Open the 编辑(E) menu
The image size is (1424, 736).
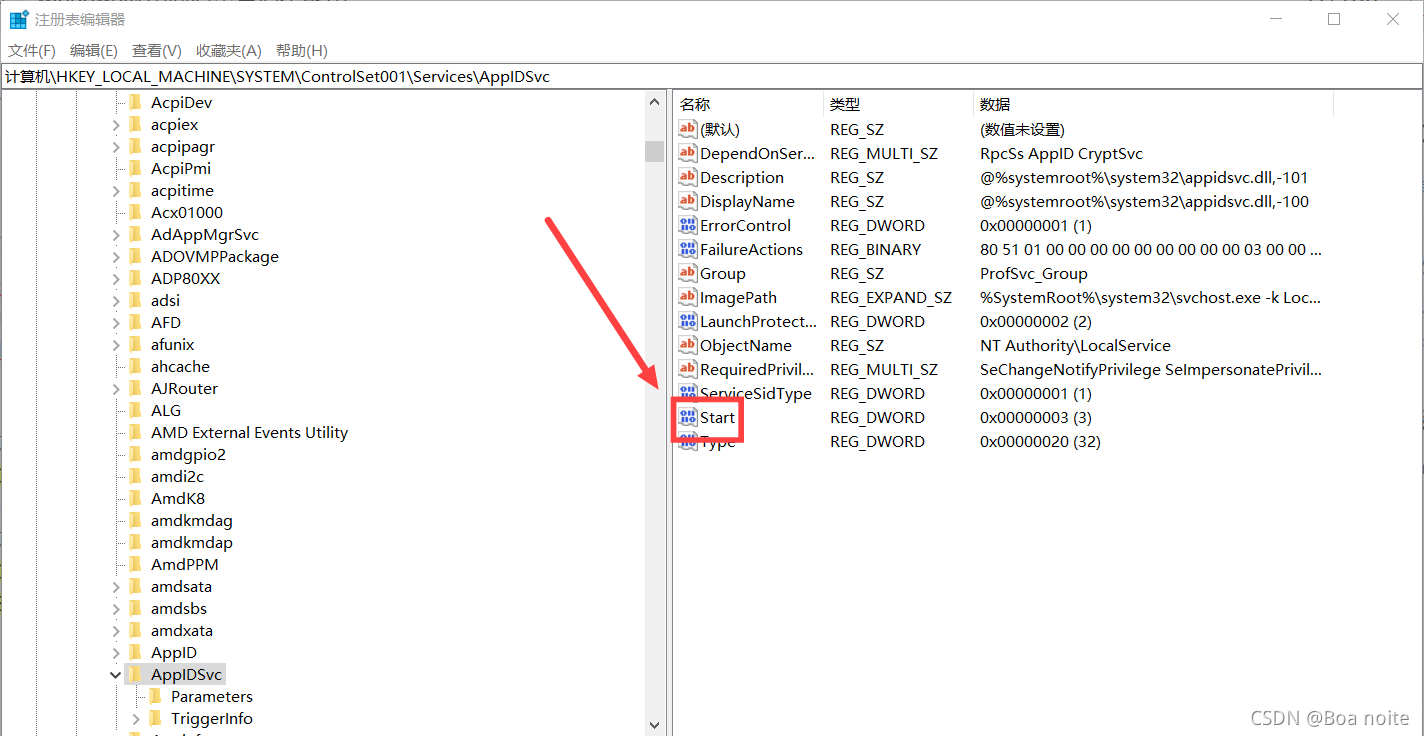click(x=94, y=50)
